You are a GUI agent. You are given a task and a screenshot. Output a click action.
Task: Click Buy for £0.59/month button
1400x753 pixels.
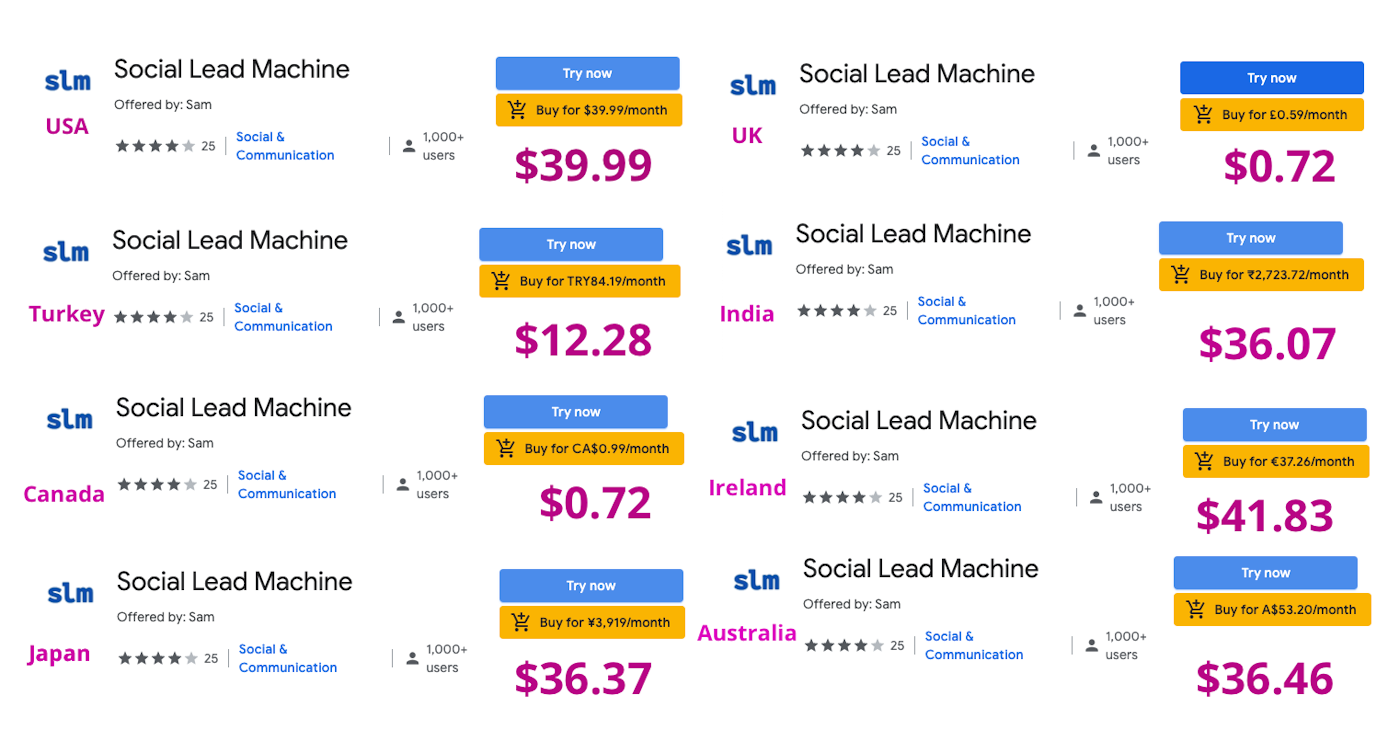pos(1272,115)
